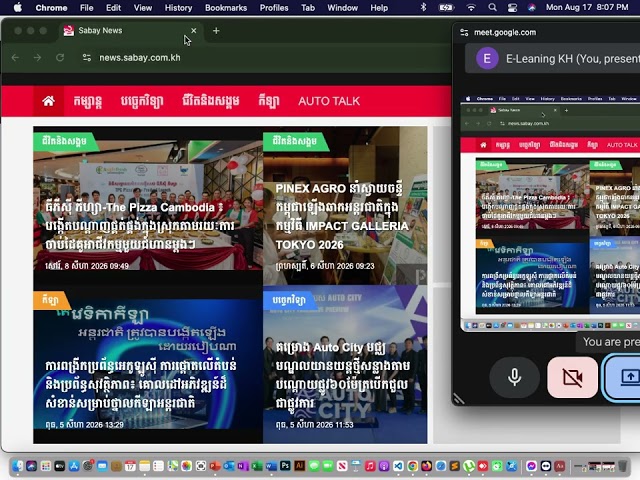
Task: Launch Photoshop from the Dock
Action: pos(285,466)
